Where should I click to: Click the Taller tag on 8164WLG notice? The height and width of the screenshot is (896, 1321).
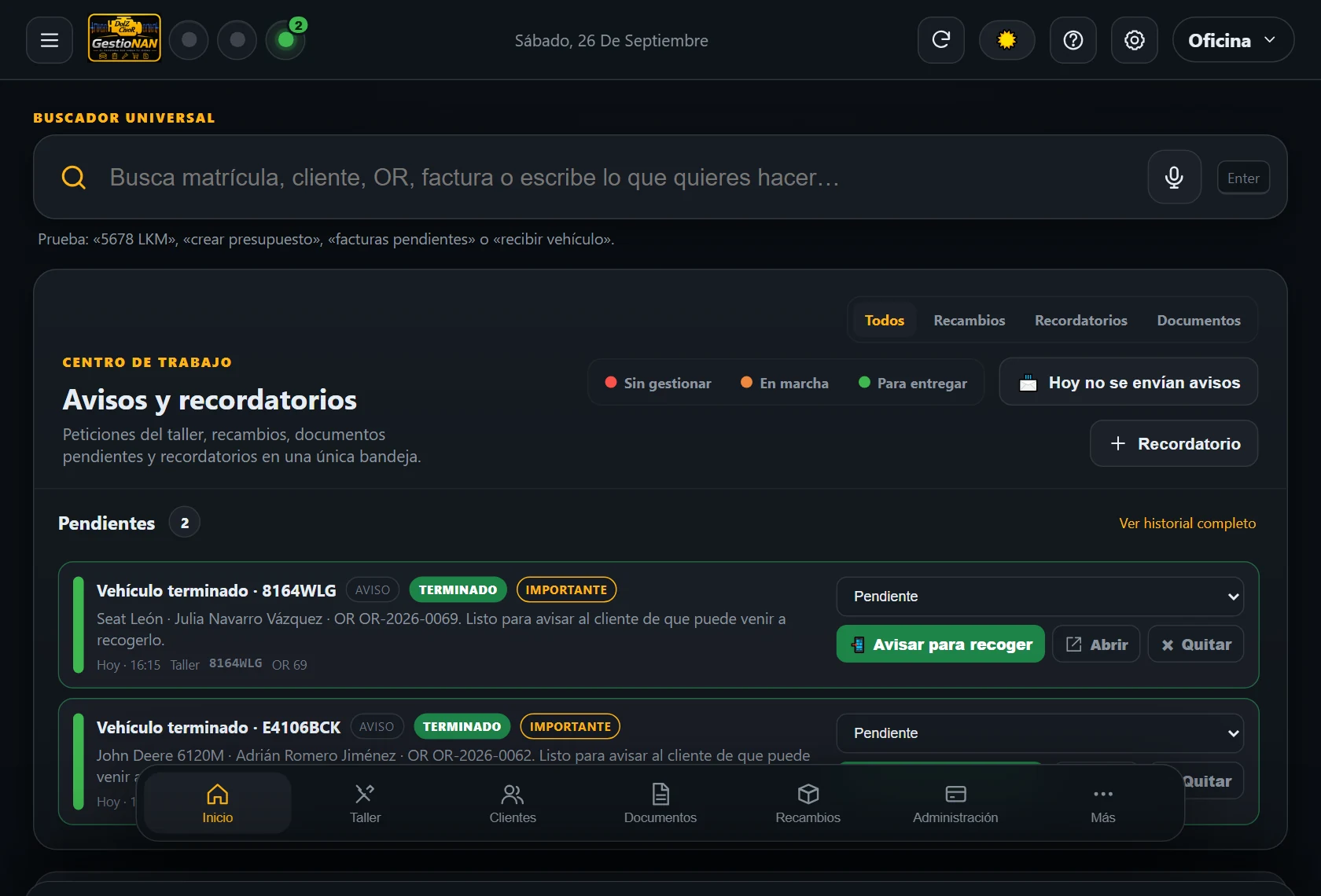[x=185, y=665]
